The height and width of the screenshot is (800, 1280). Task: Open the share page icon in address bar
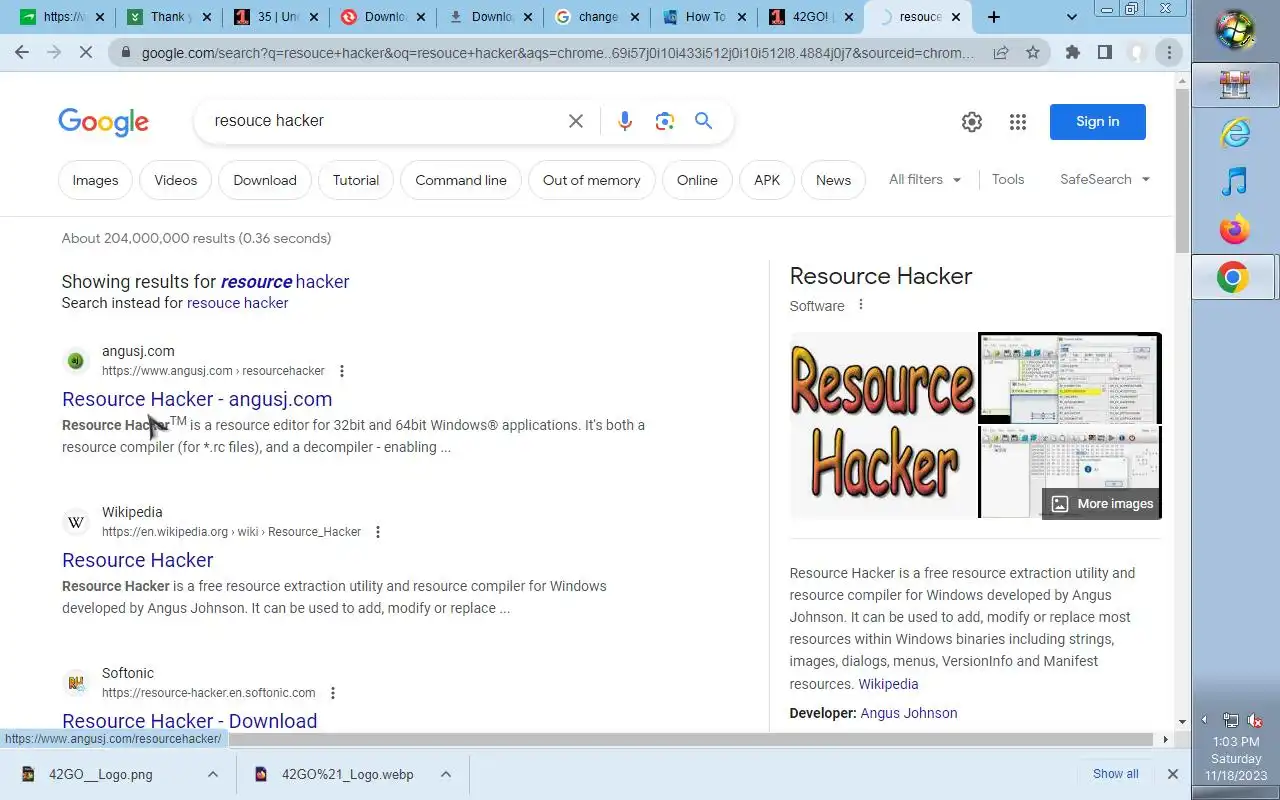click(x=1001, y=53)
